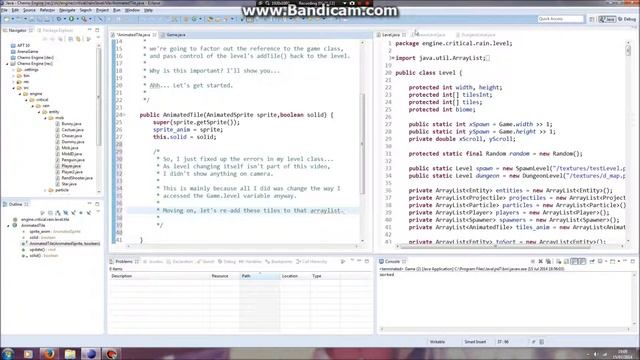Click the Quick Access input field
640x360 pixels.
[x=561, y=19]
